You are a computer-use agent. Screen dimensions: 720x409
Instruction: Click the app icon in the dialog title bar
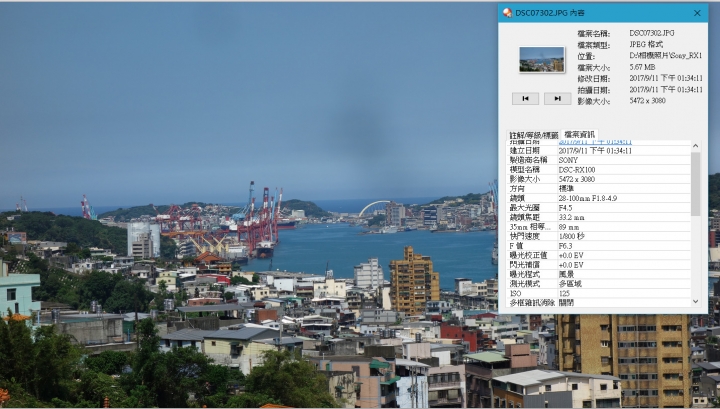click(x=507, y=13)
